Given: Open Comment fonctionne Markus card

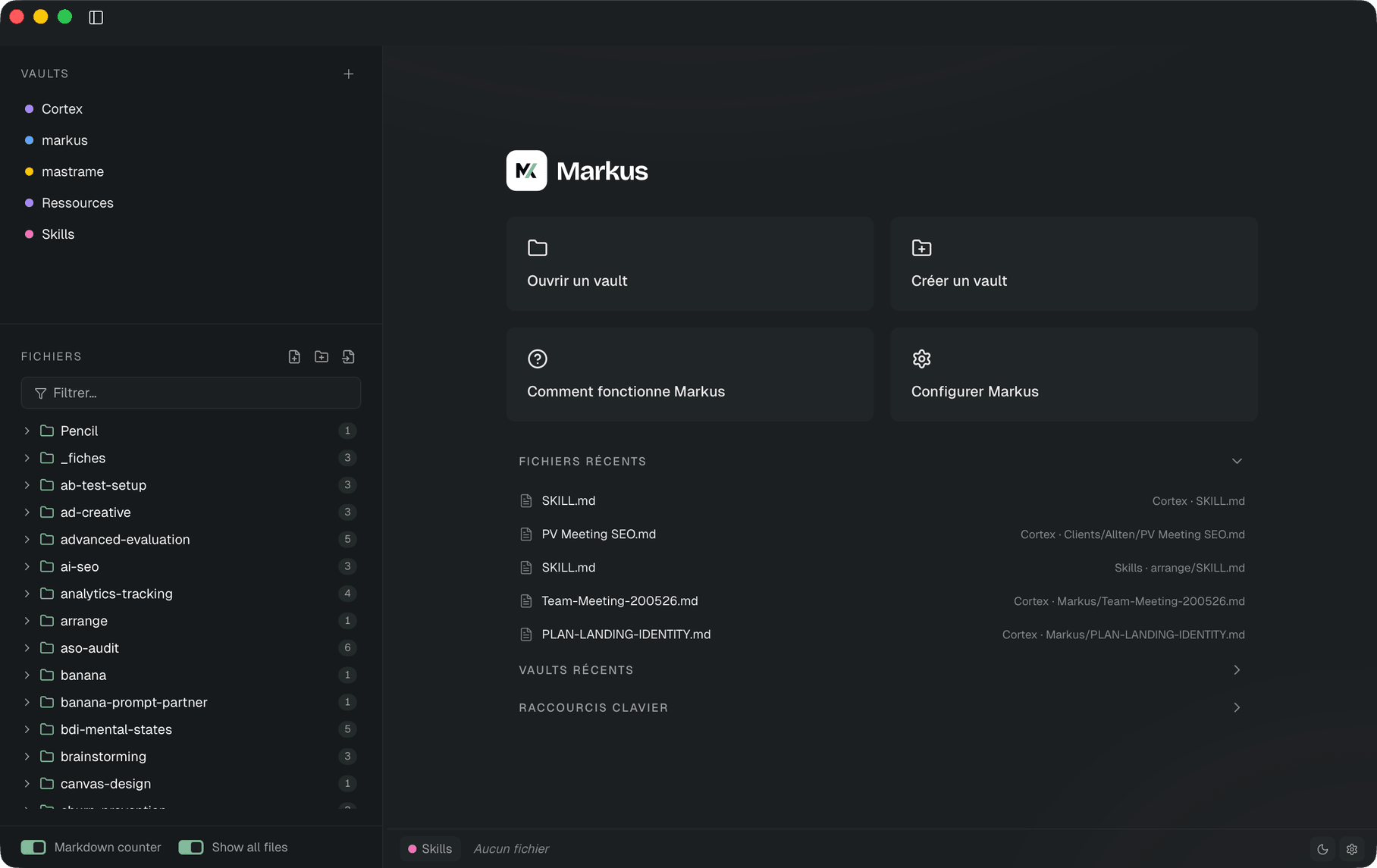Looking at the screenshot, I should (x=690, y=374).
